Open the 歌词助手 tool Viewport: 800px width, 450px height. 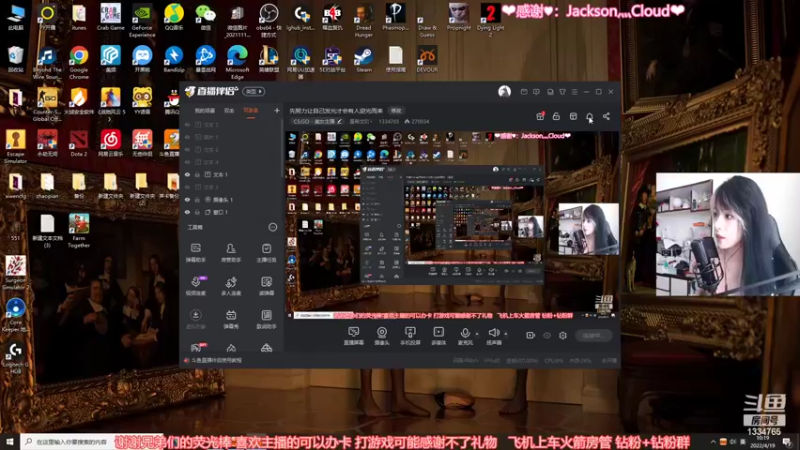266,319
